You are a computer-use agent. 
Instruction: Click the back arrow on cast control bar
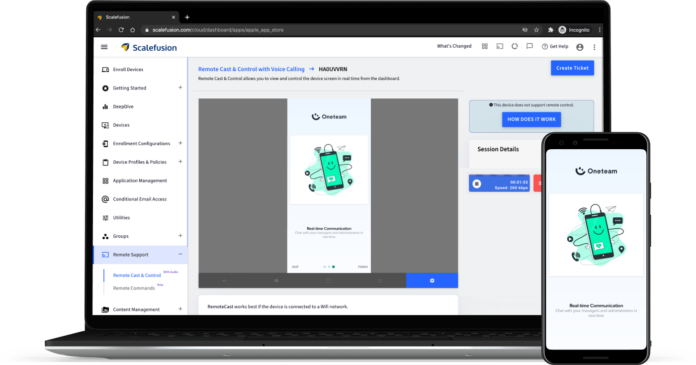coord(224,281)
